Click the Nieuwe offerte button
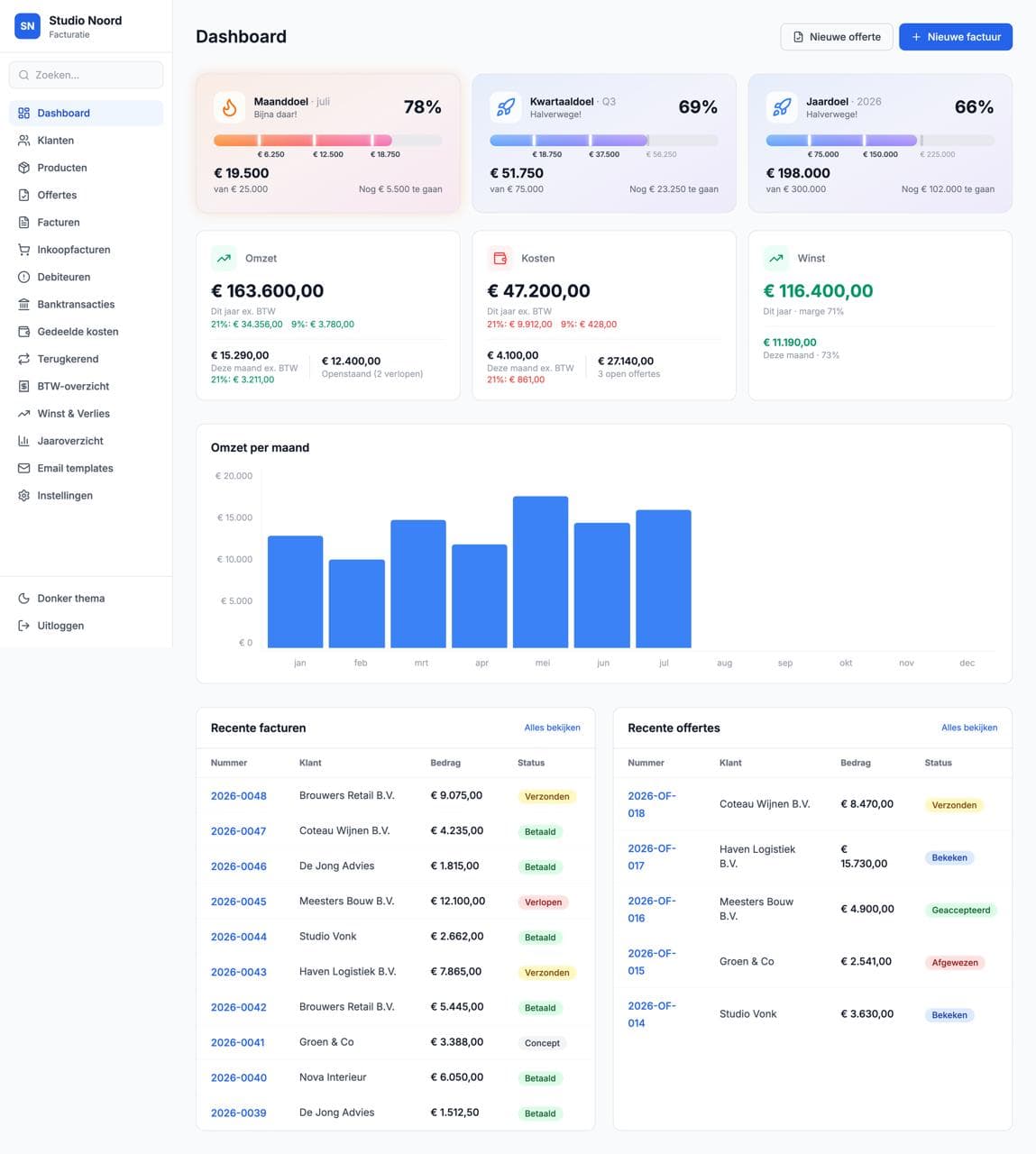The width and height of the screenshot is (1036, 1154). 837,37
